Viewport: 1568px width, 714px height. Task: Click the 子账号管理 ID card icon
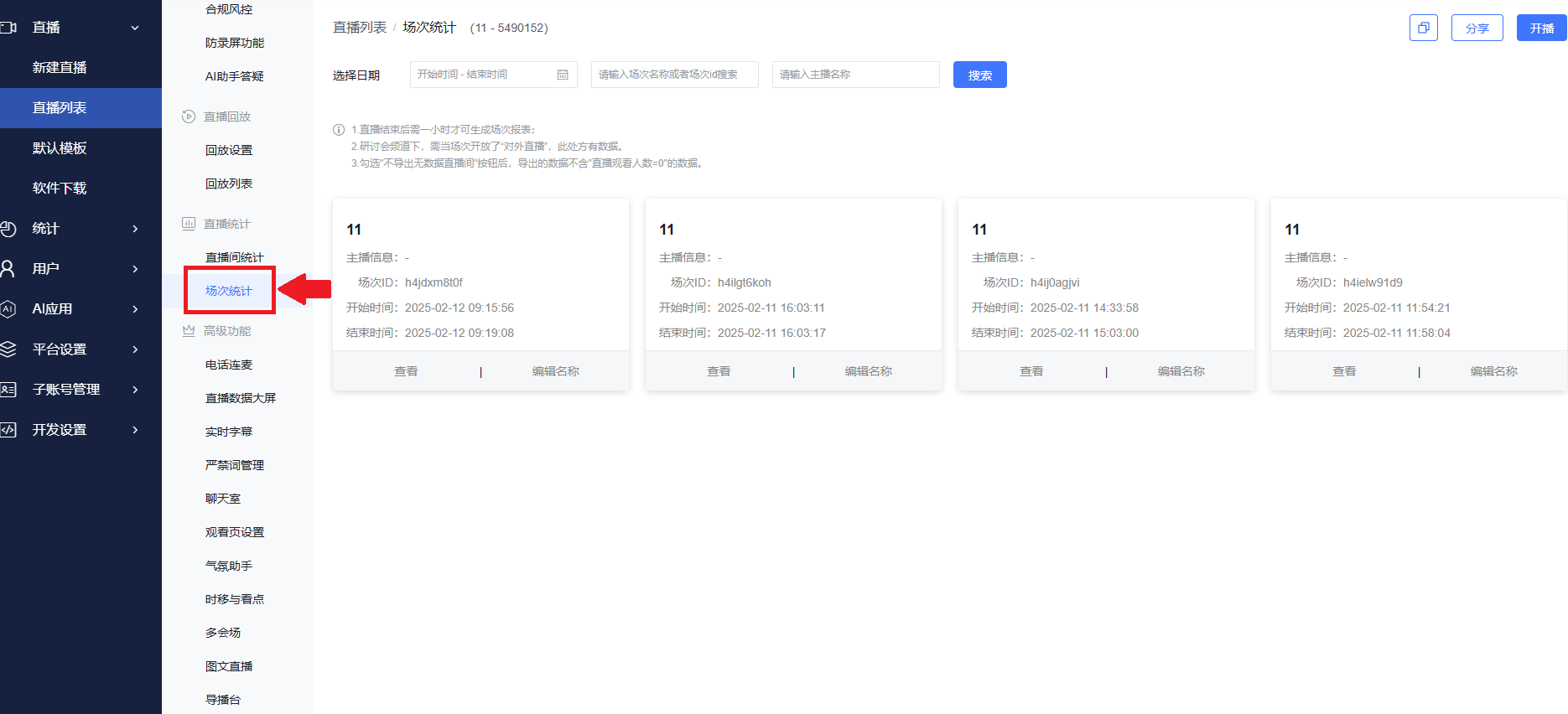8,390
